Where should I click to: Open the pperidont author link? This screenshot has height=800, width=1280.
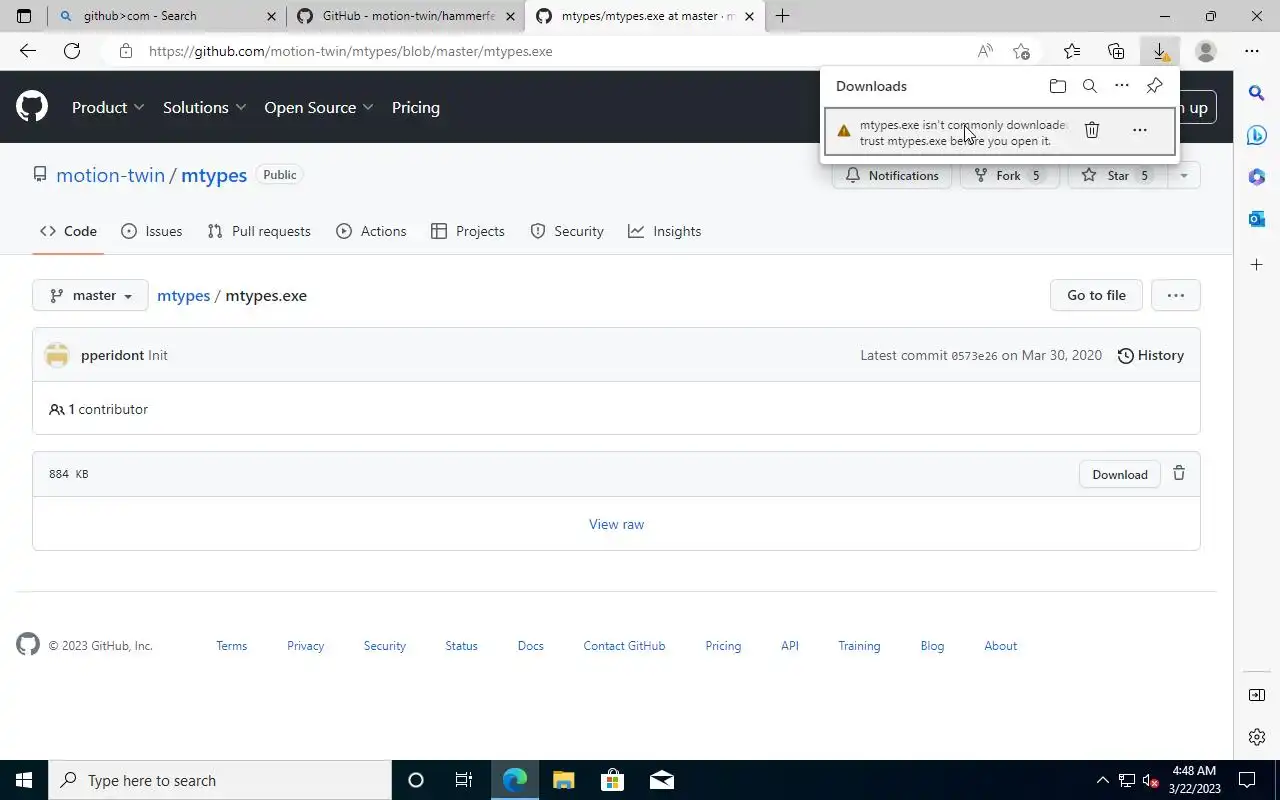(x=112, y=355)
